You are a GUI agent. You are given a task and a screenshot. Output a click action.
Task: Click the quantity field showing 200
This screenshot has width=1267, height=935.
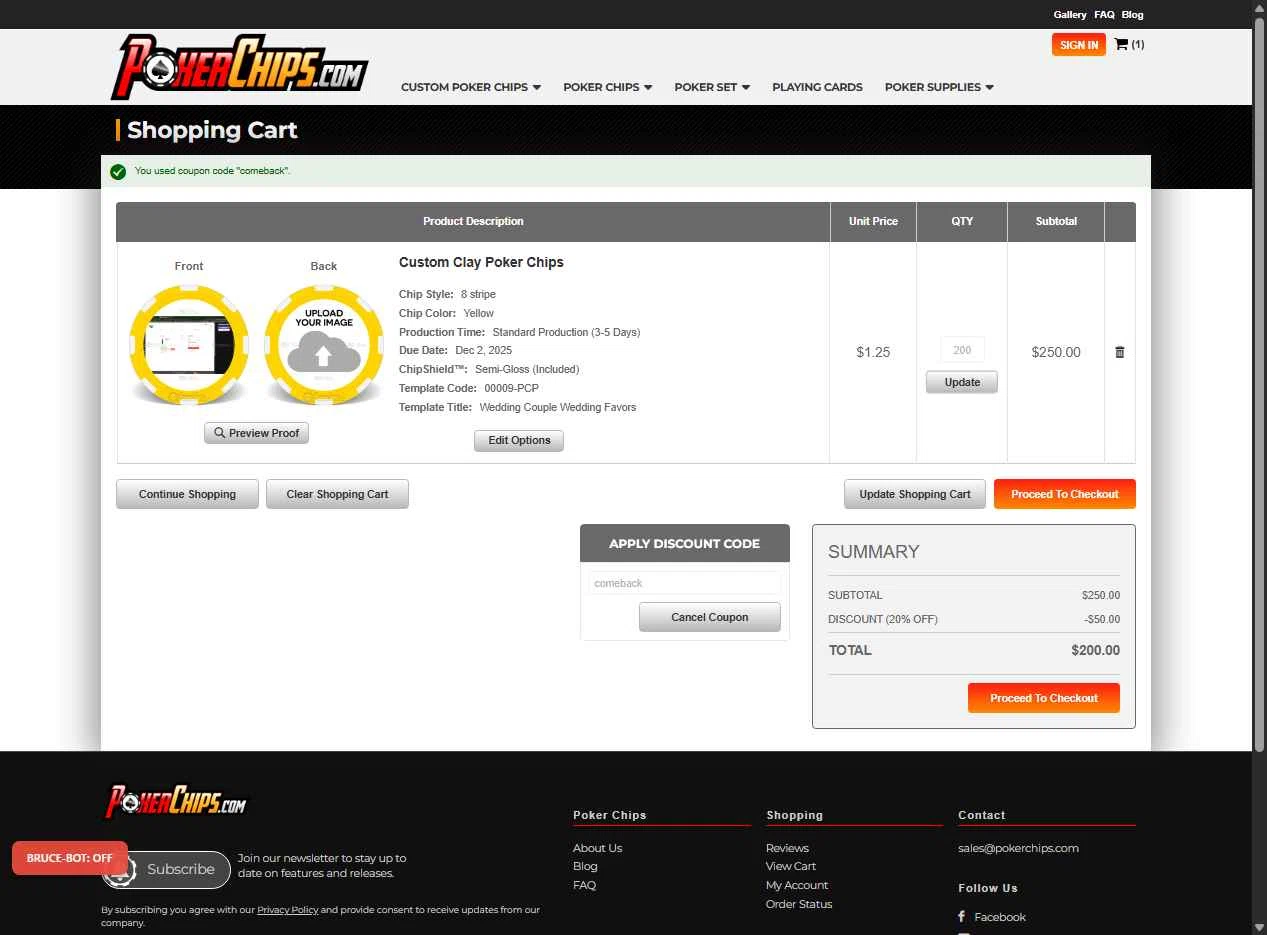[962, 350]
